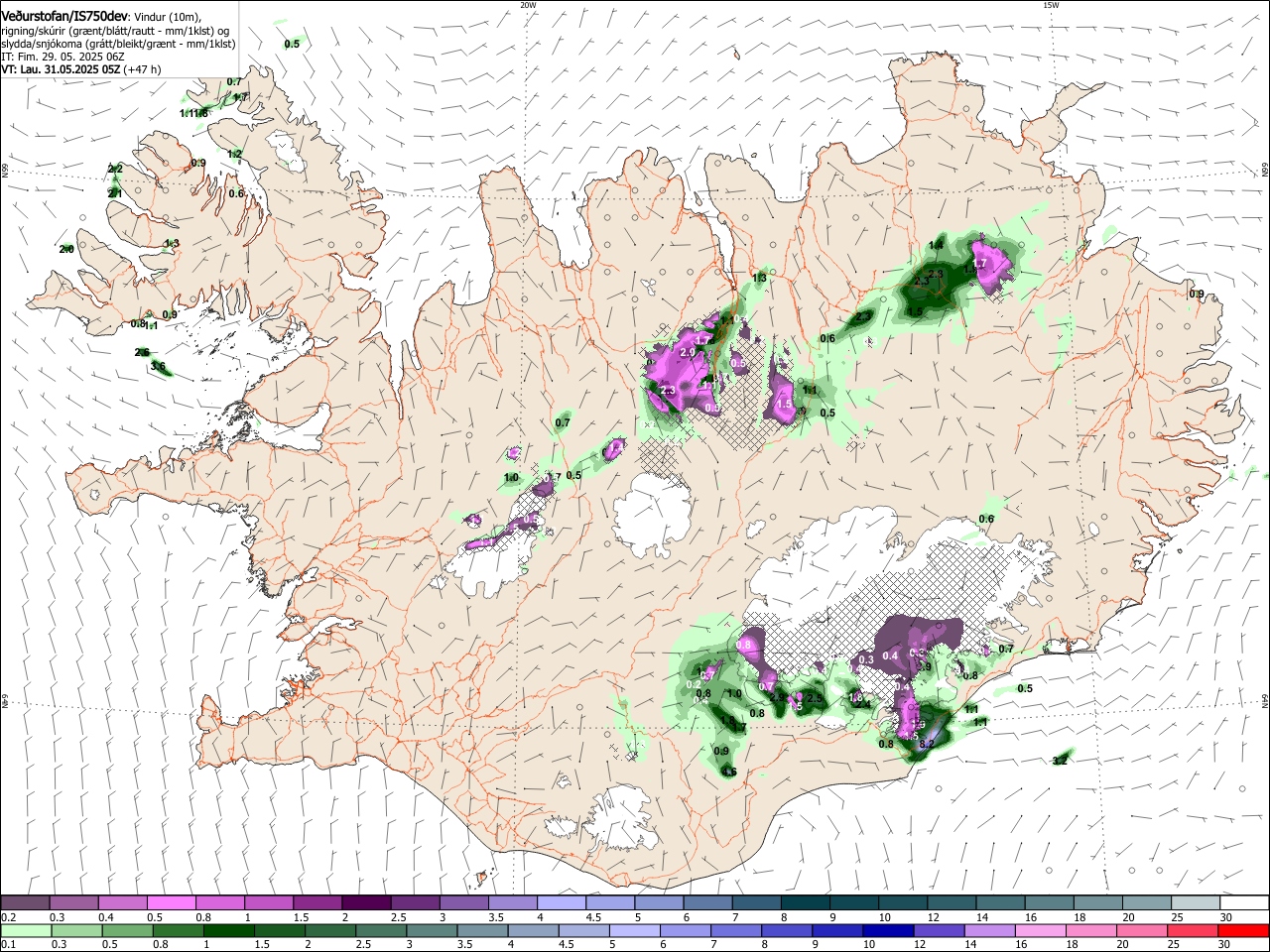Click the initial time line 'IT: Fim. 29. 05. 2025 06Z'
Screen dimensions: 1270x952
point(63,57)
